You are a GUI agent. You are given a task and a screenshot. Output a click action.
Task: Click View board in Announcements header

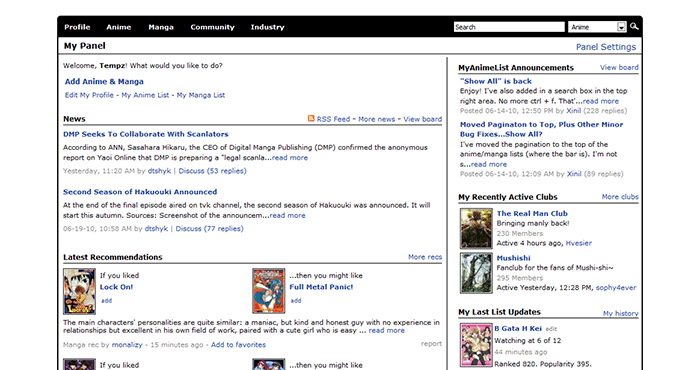pyautogui.click(x=619, y=67)
